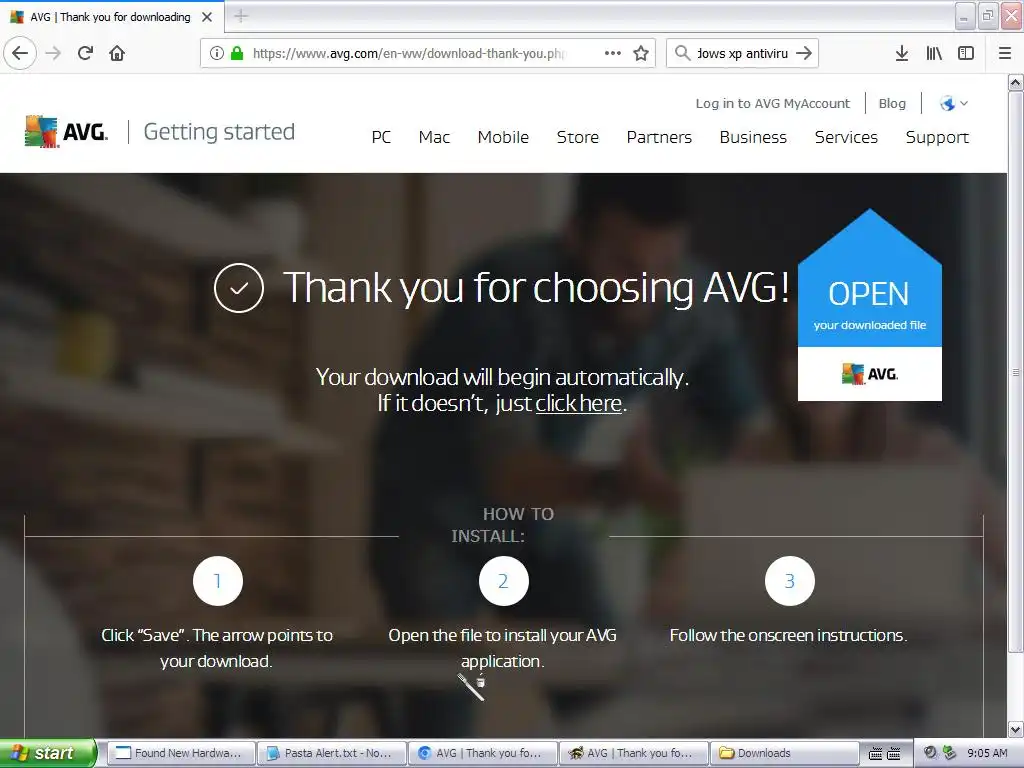Open the Mac menu

434,137
